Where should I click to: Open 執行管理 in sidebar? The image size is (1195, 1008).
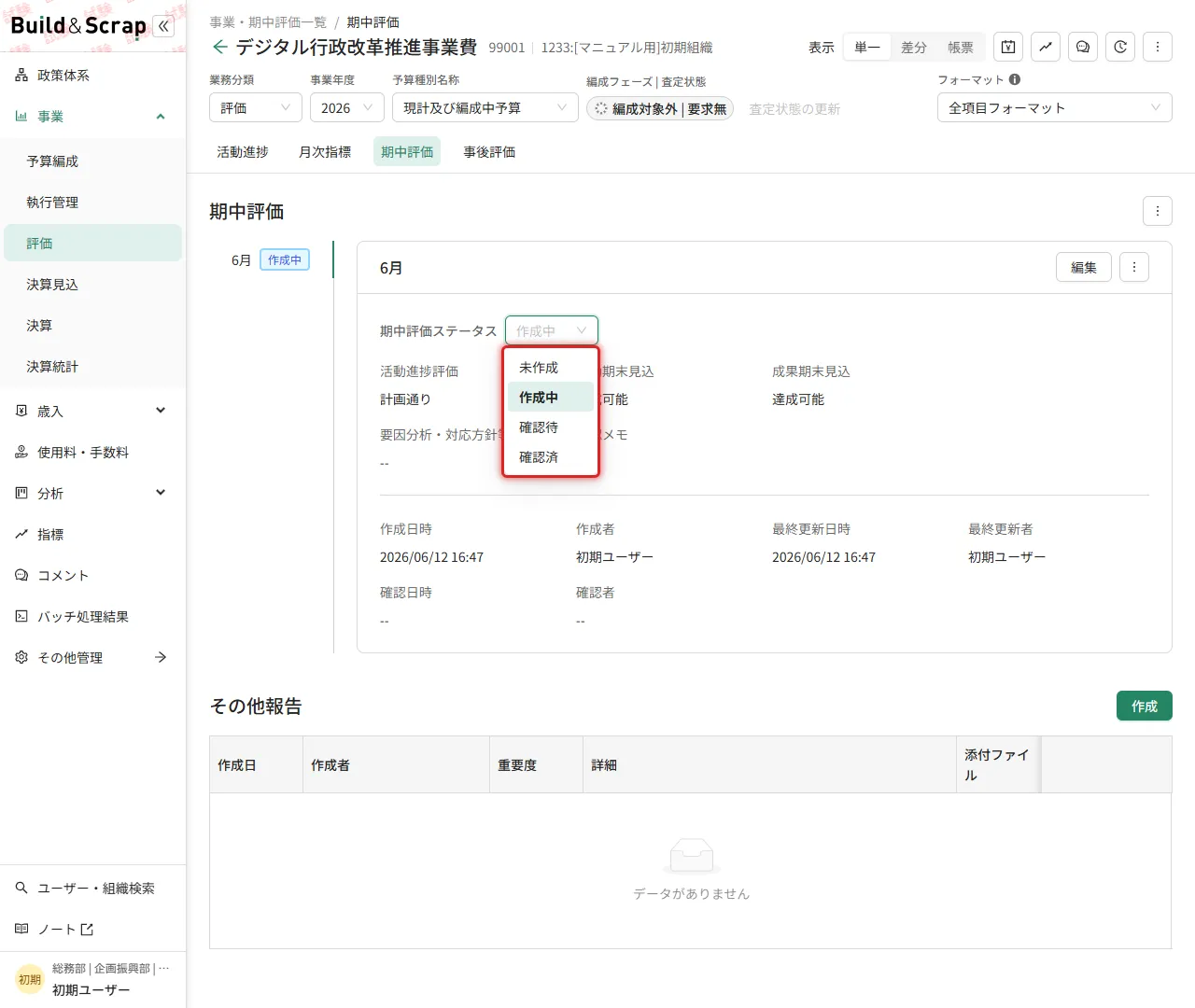click(x=92, y=202)
